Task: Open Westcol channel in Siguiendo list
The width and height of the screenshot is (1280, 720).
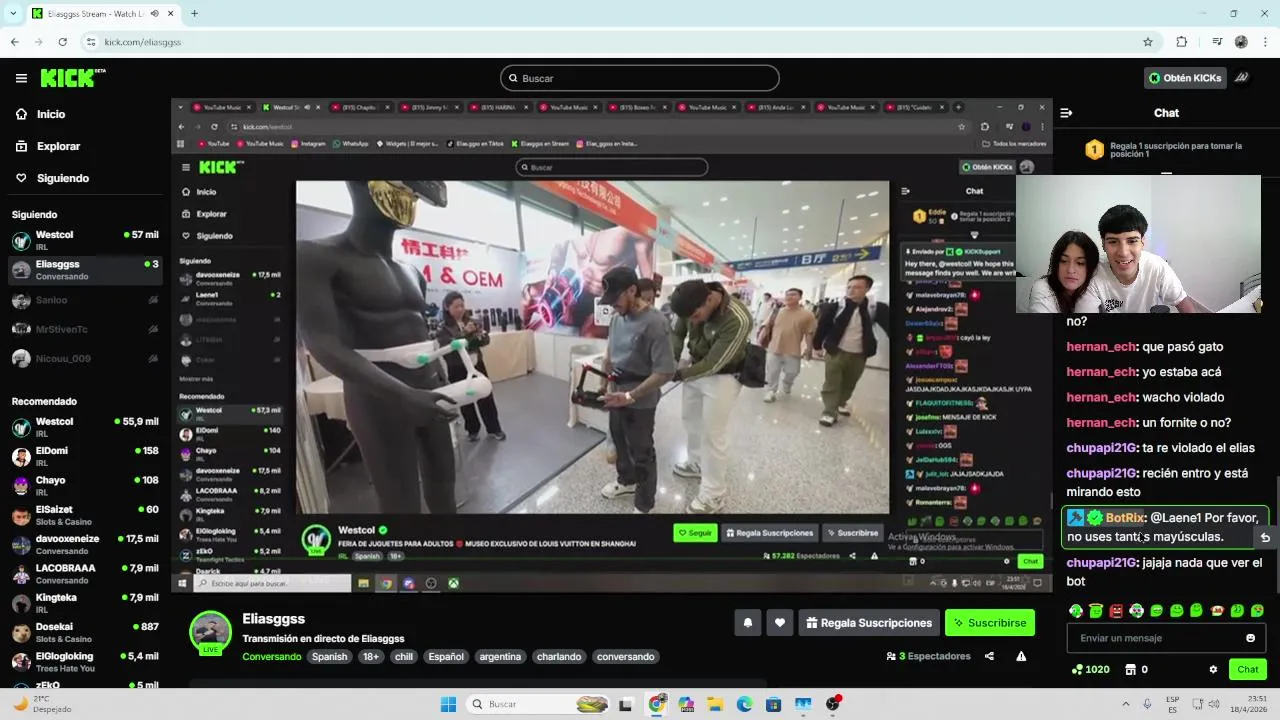Action: pyautogui.click(x=85, y=240)
